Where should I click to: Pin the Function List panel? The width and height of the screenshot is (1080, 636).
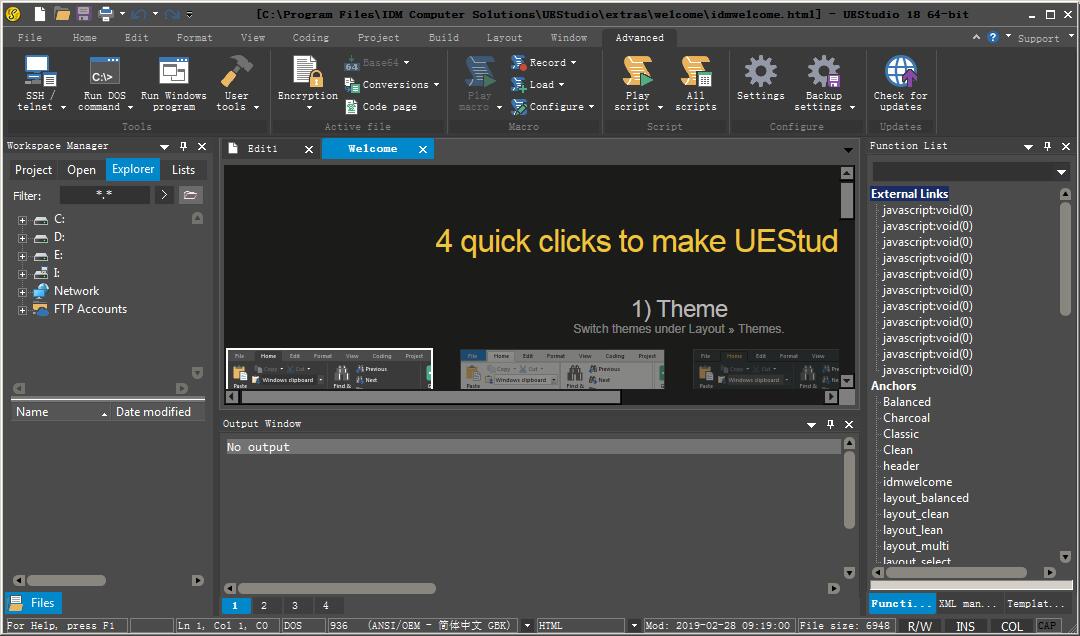[x=1048, y=146]
